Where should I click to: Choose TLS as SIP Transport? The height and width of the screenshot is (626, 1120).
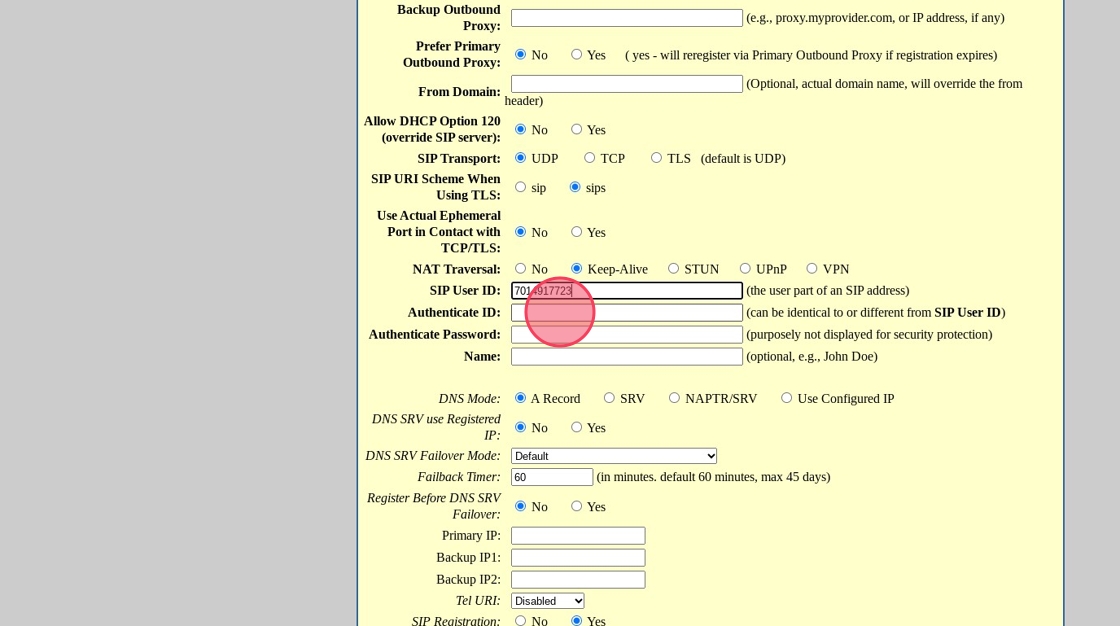pyautogui.click(x=656, y=157)
